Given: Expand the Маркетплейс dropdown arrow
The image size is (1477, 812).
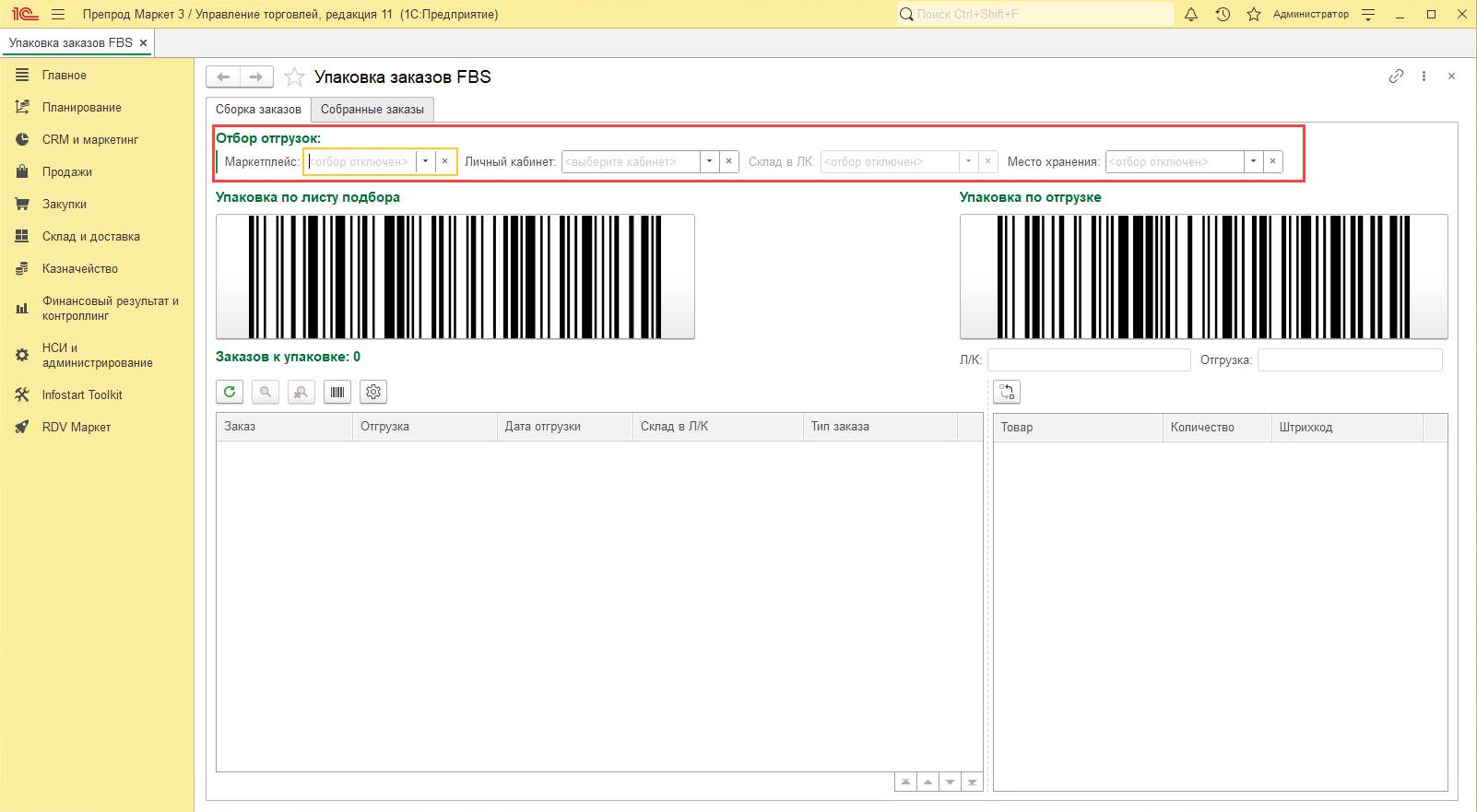Looking at the screenshot, I should (x=425, y=161).
